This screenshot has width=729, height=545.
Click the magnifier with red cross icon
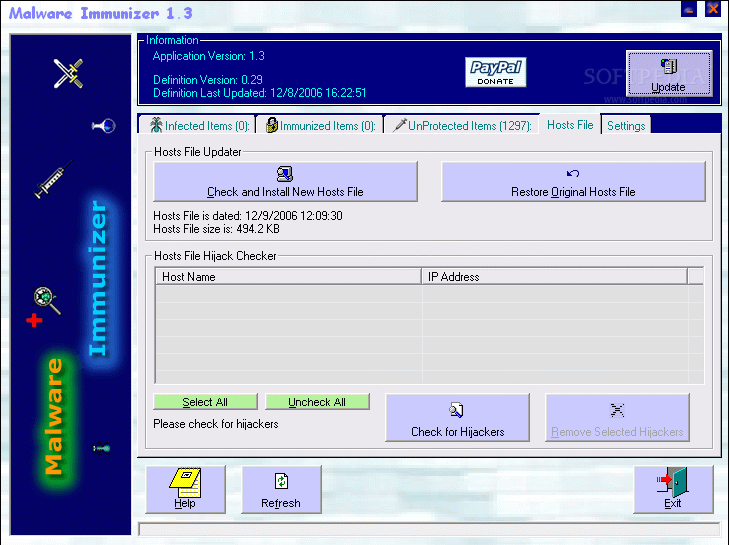pyautogui.click(x=44, y=306)
